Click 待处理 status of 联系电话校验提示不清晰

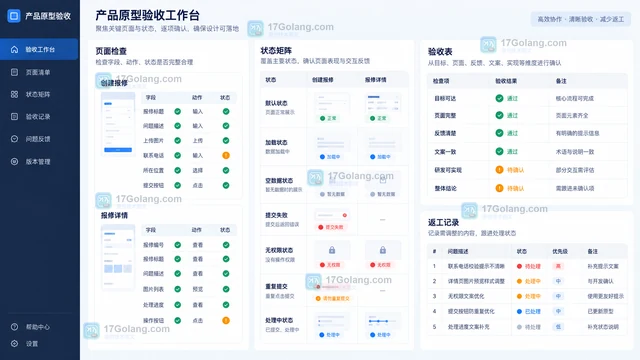click(x=529, y=266)
